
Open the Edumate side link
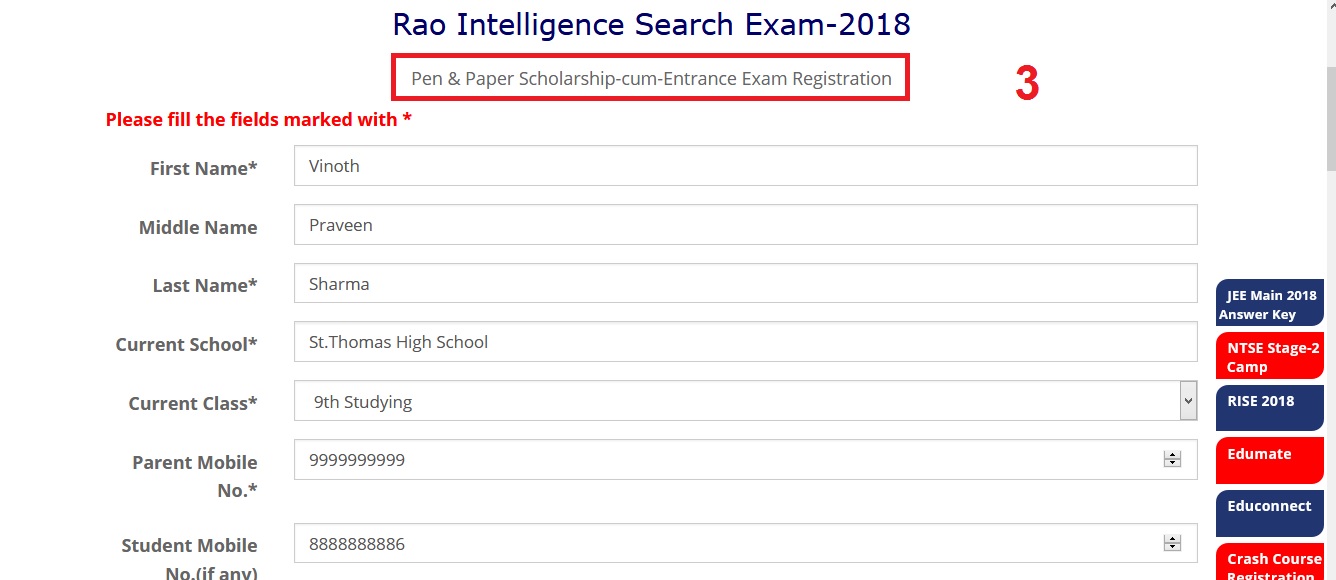(x=1270, y=461)
